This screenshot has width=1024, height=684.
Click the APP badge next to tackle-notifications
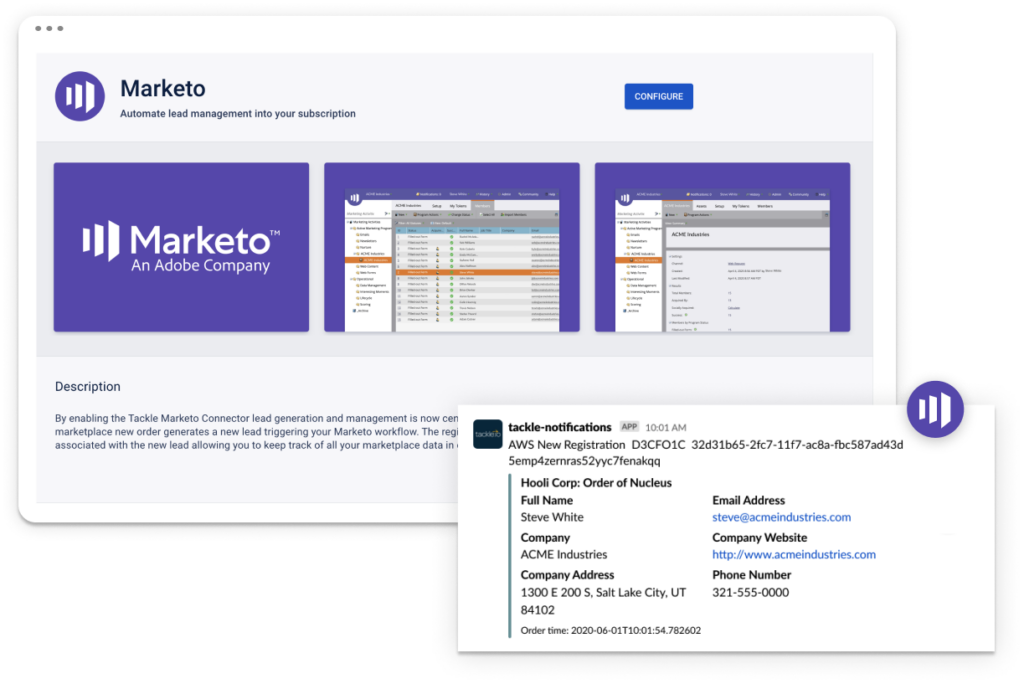[629, 427]
